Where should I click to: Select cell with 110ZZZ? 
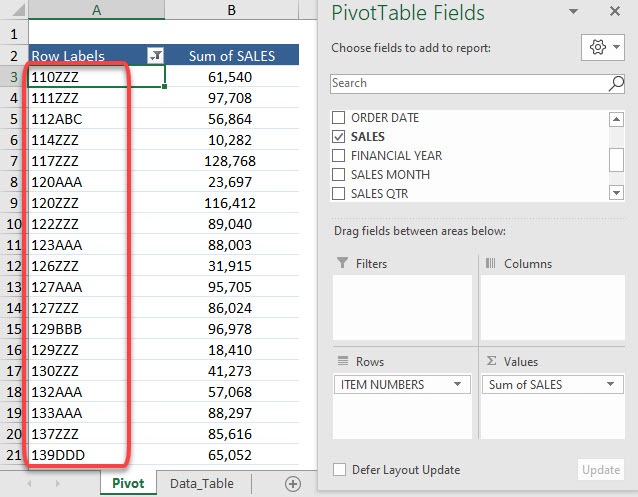pos(96,77)
